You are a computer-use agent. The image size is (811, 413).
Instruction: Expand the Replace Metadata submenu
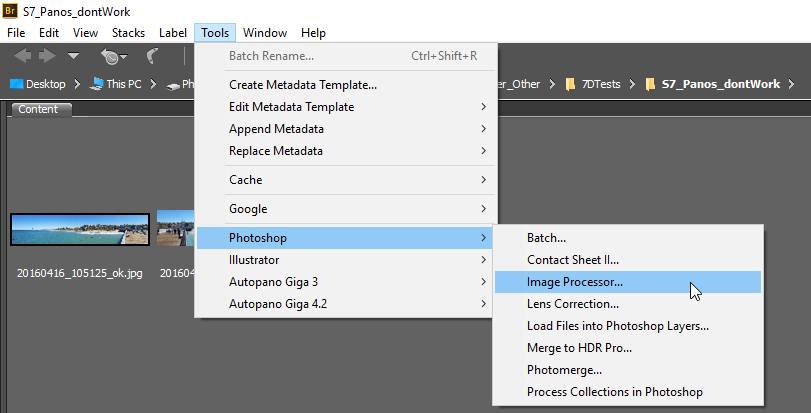[346, 151]
